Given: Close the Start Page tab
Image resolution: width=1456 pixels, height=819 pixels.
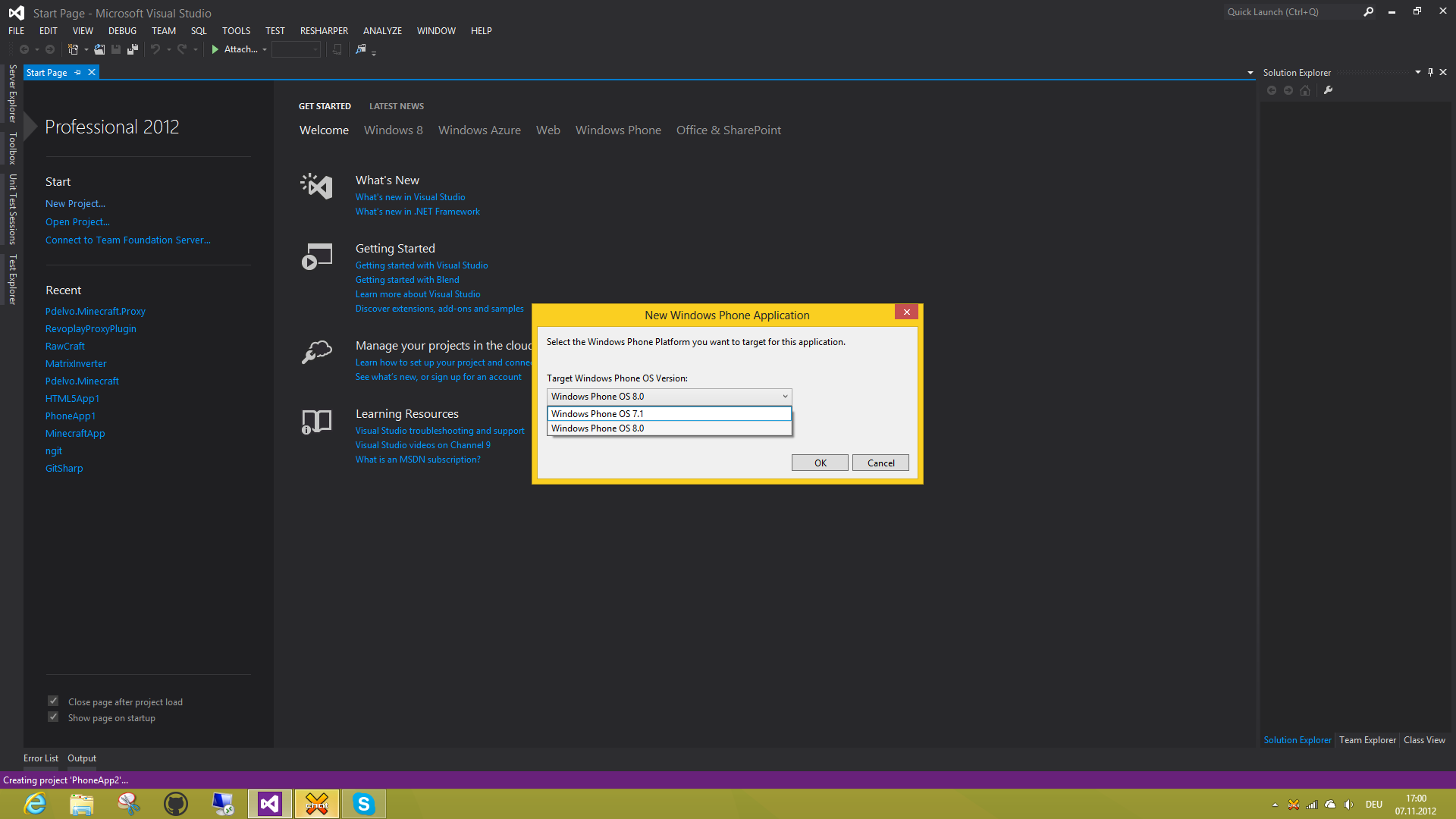Looking at the screenshot, I should coord(92,72).
